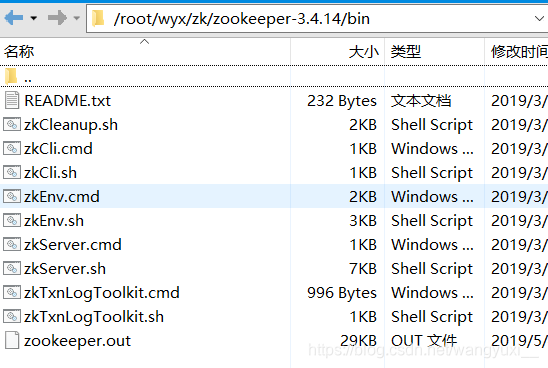
Task: Click the zkEnv.sh script icon
Action: coord(12,220)
